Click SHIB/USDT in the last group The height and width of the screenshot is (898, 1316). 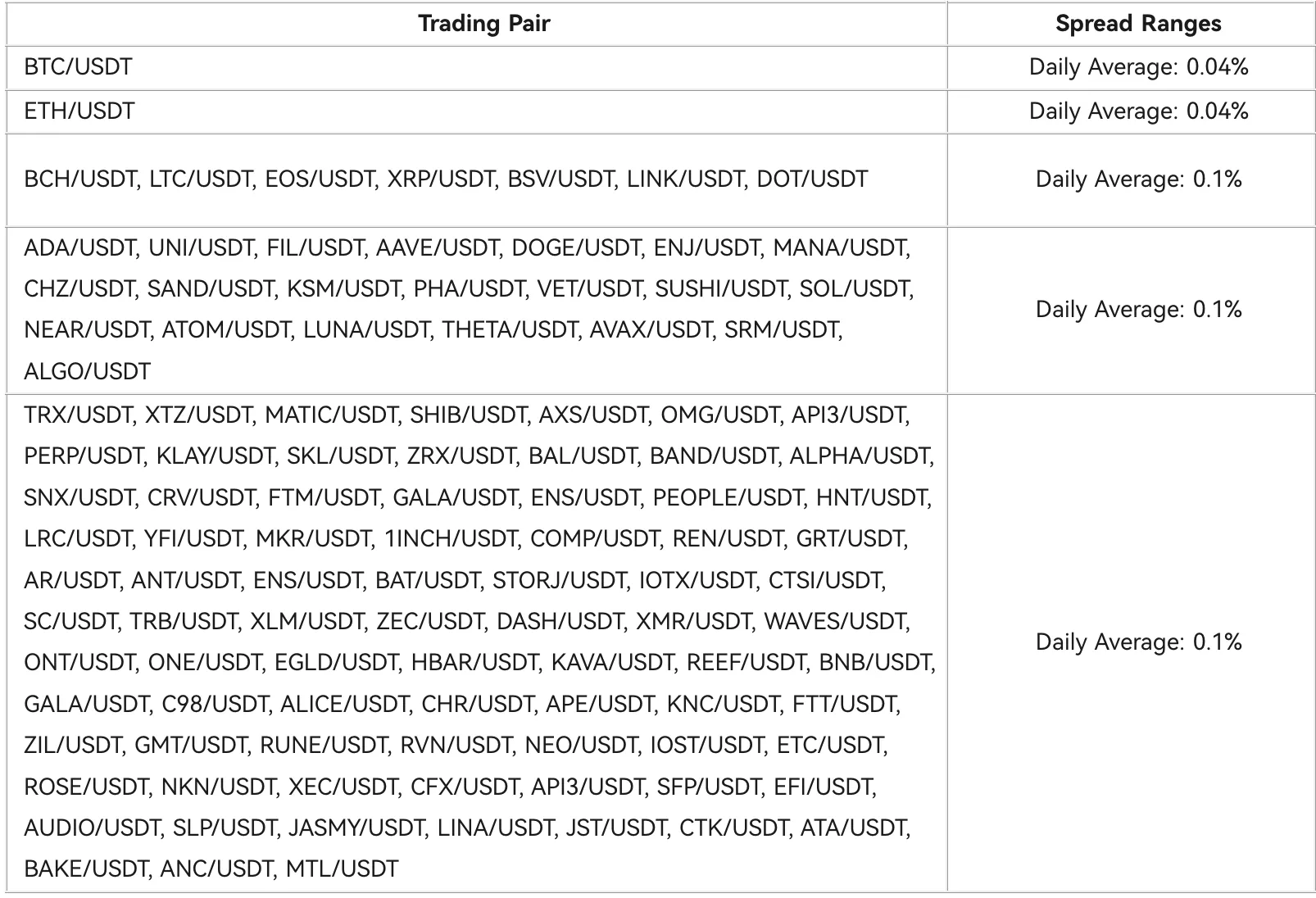pyautogui.click(x=468, y=415)
